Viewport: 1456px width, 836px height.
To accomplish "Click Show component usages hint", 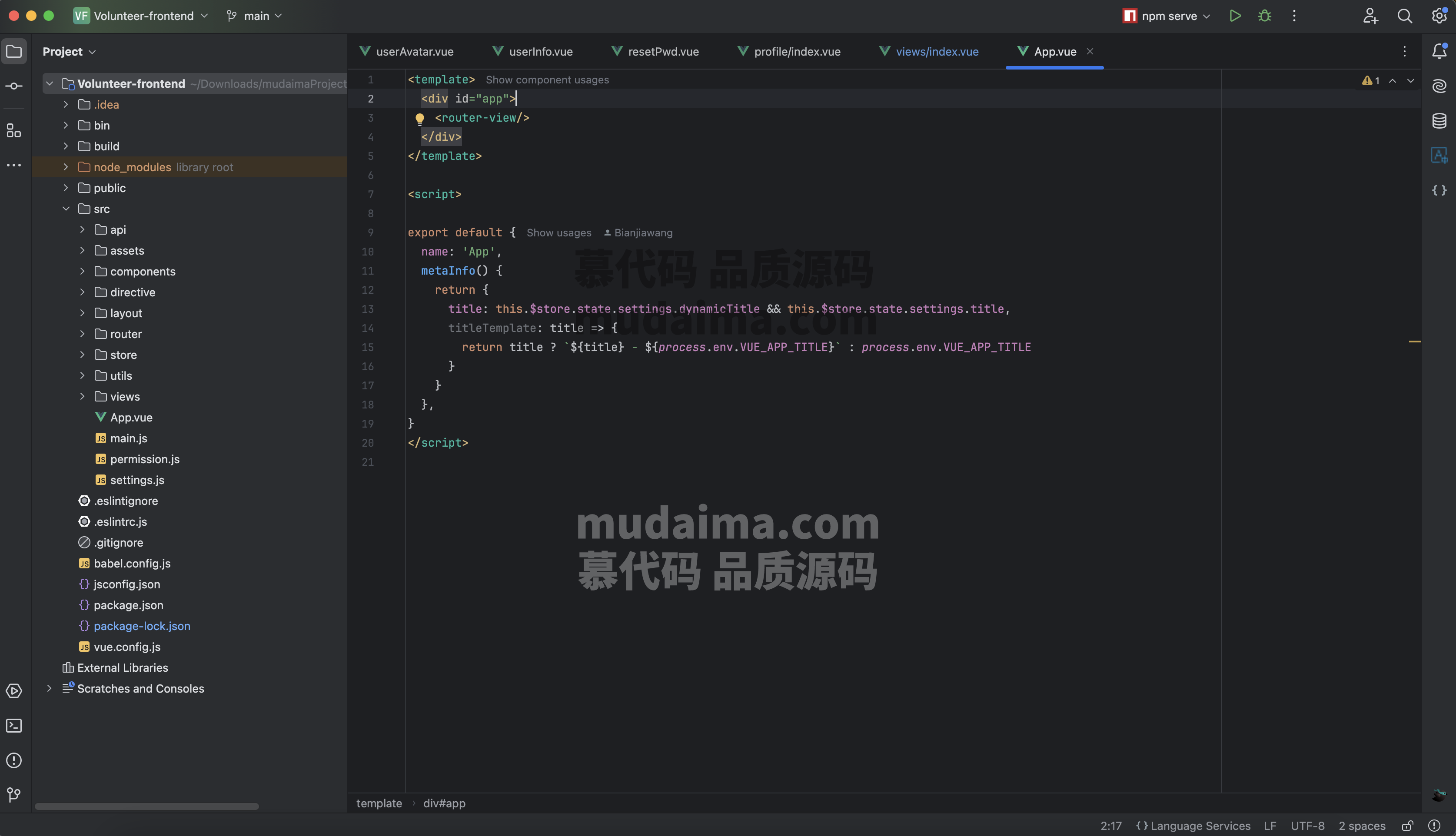I will (x=547, y=80).
